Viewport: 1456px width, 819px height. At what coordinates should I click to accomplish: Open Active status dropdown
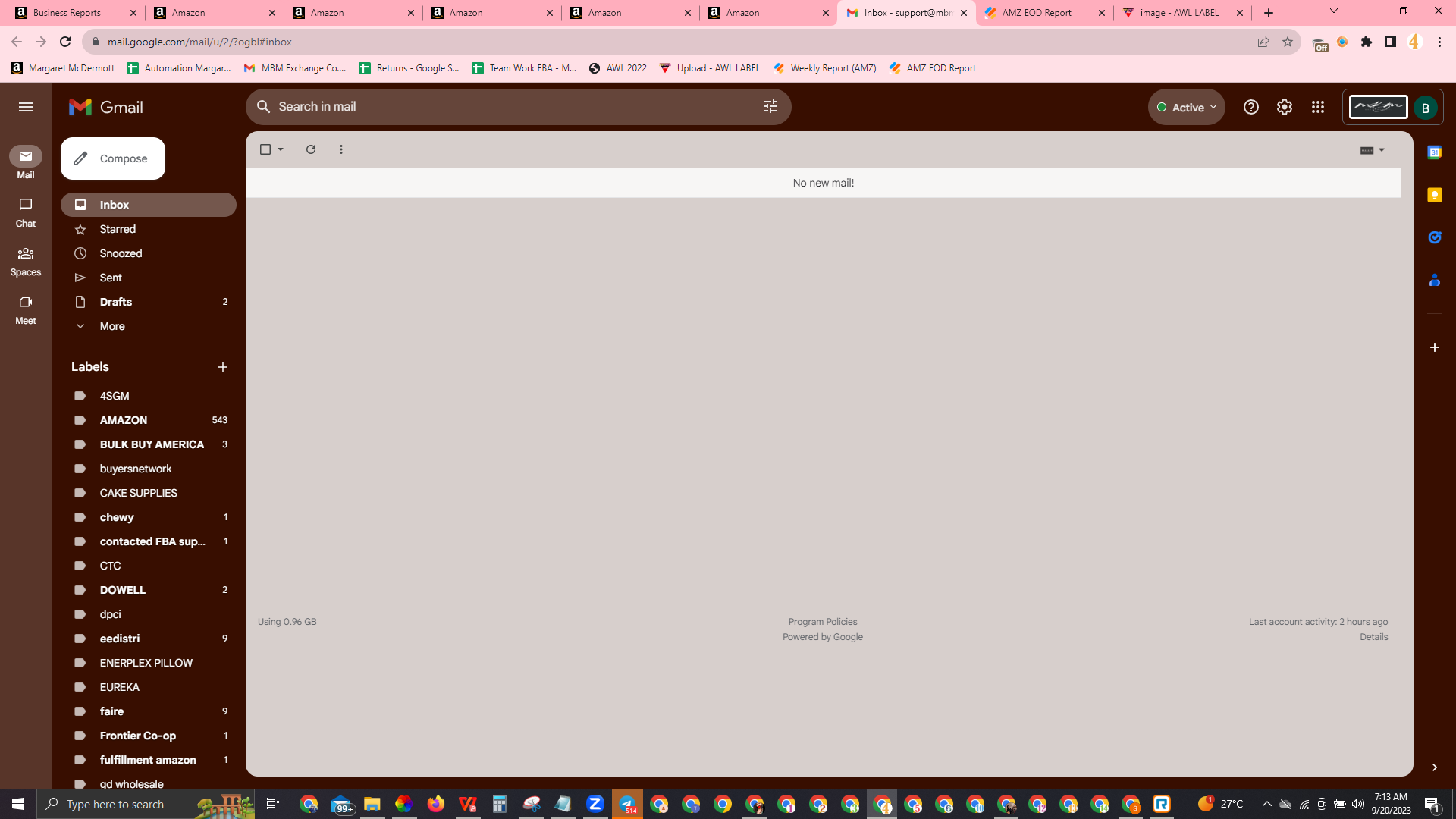tap(1187, 108)
